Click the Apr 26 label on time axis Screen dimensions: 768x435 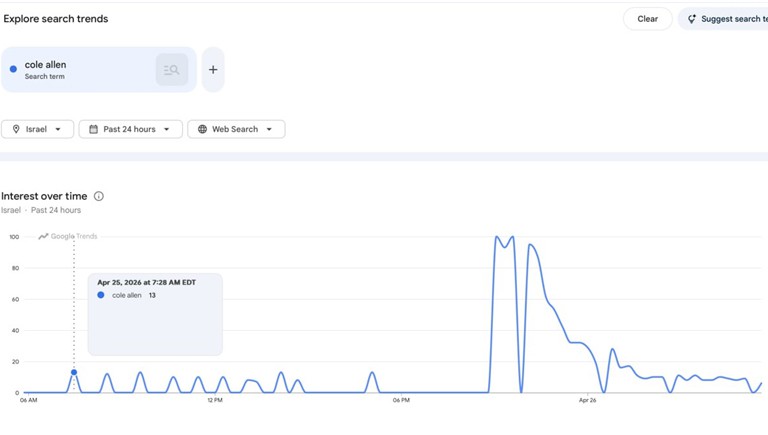587,400
